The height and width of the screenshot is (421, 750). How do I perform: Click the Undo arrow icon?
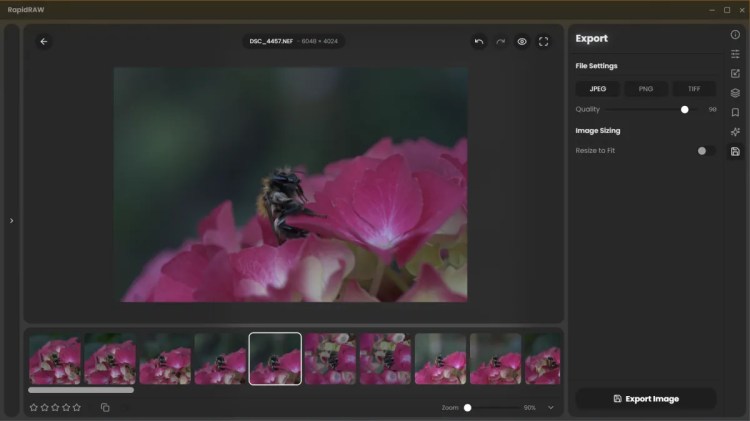point(479,42)
